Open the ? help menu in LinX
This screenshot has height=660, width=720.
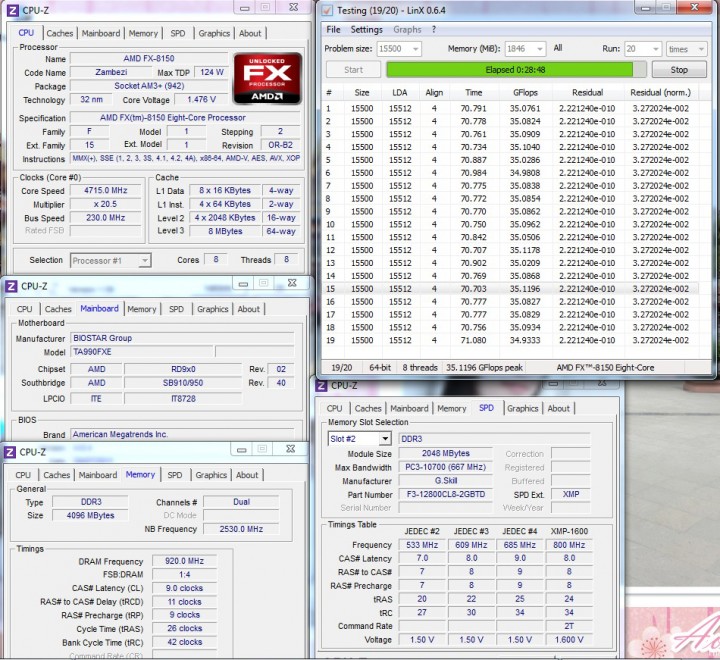tap(434, 29)
